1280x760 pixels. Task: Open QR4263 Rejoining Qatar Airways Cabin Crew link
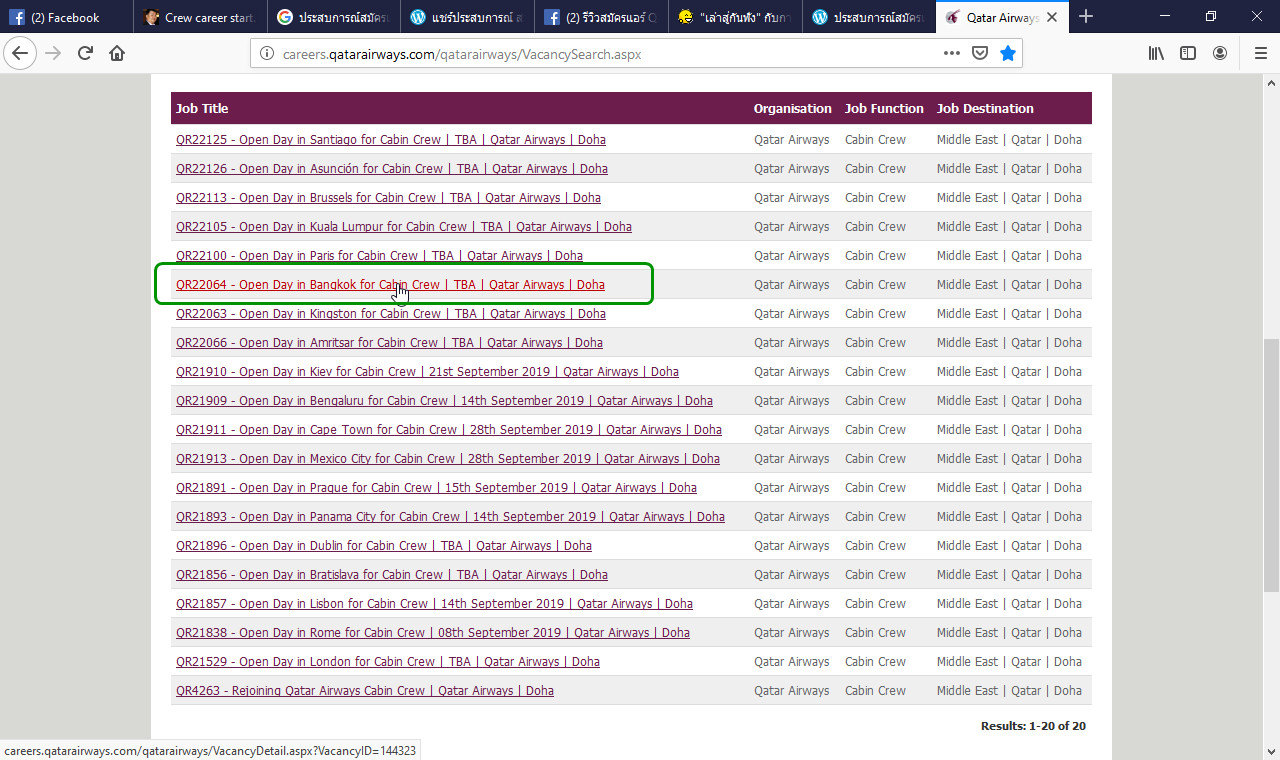point(365,691)
